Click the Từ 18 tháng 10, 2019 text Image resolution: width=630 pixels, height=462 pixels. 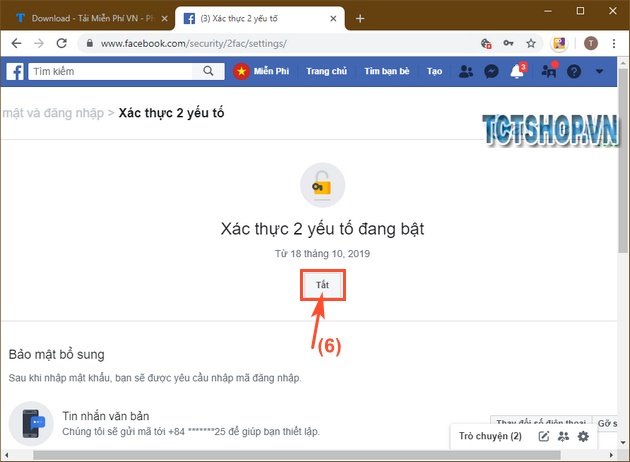322,254
